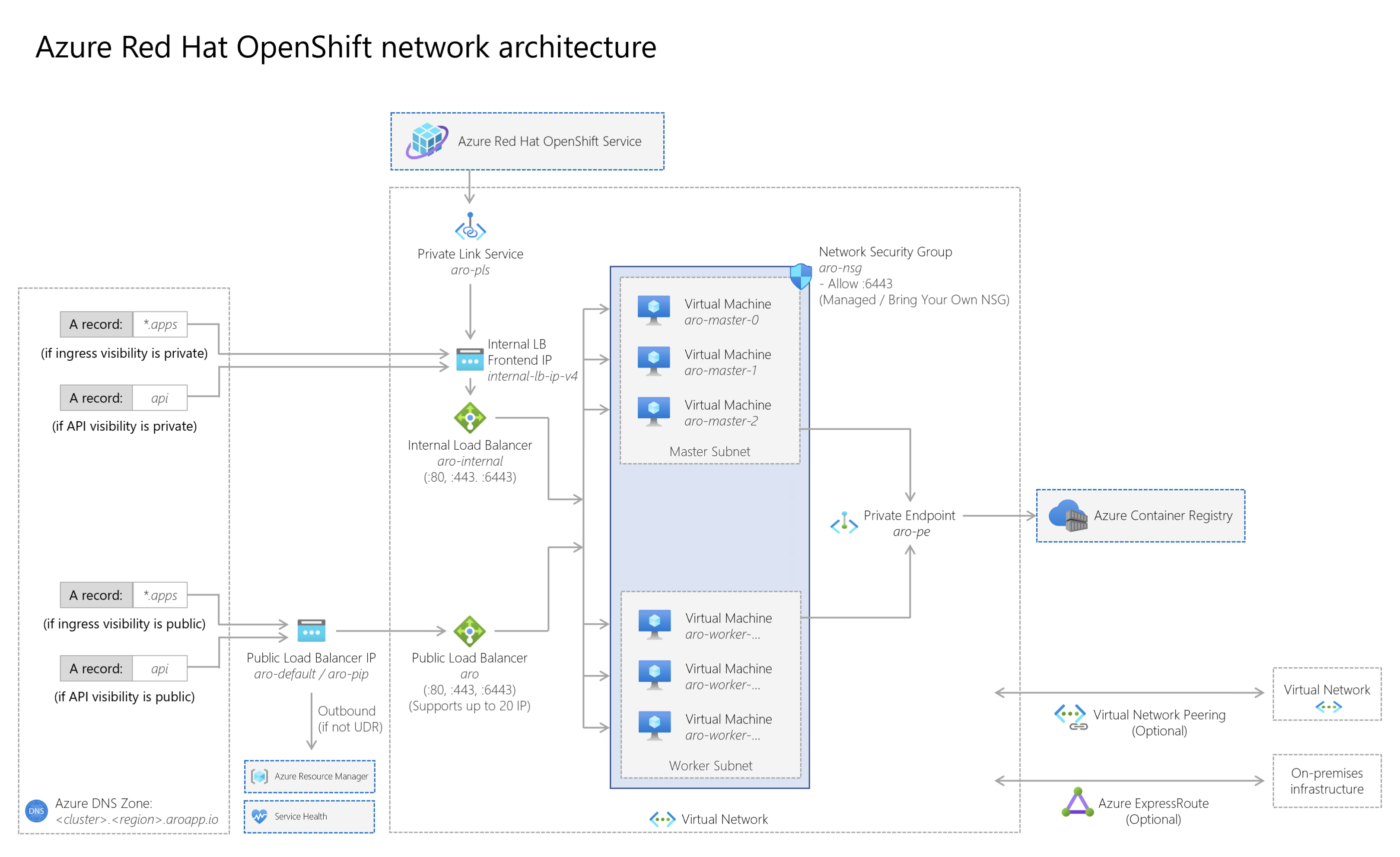Click the Service Health box label
Viewport: 1400px width, 857px height.
pyautogui.click(x=301, y=816)
